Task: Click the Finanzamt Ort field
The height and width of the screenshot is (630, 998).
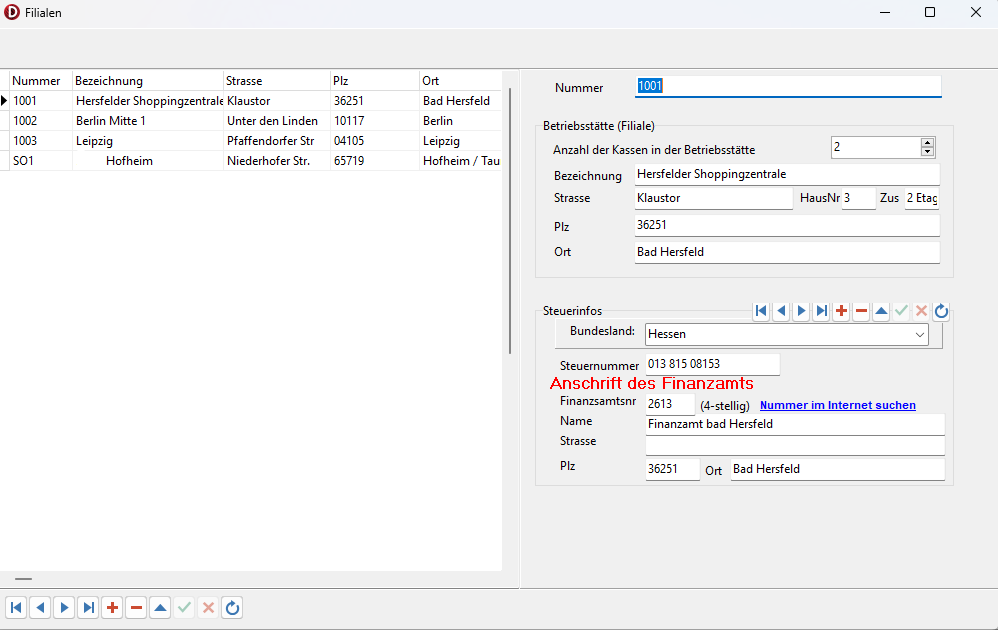Action: (x=838, y=469)
